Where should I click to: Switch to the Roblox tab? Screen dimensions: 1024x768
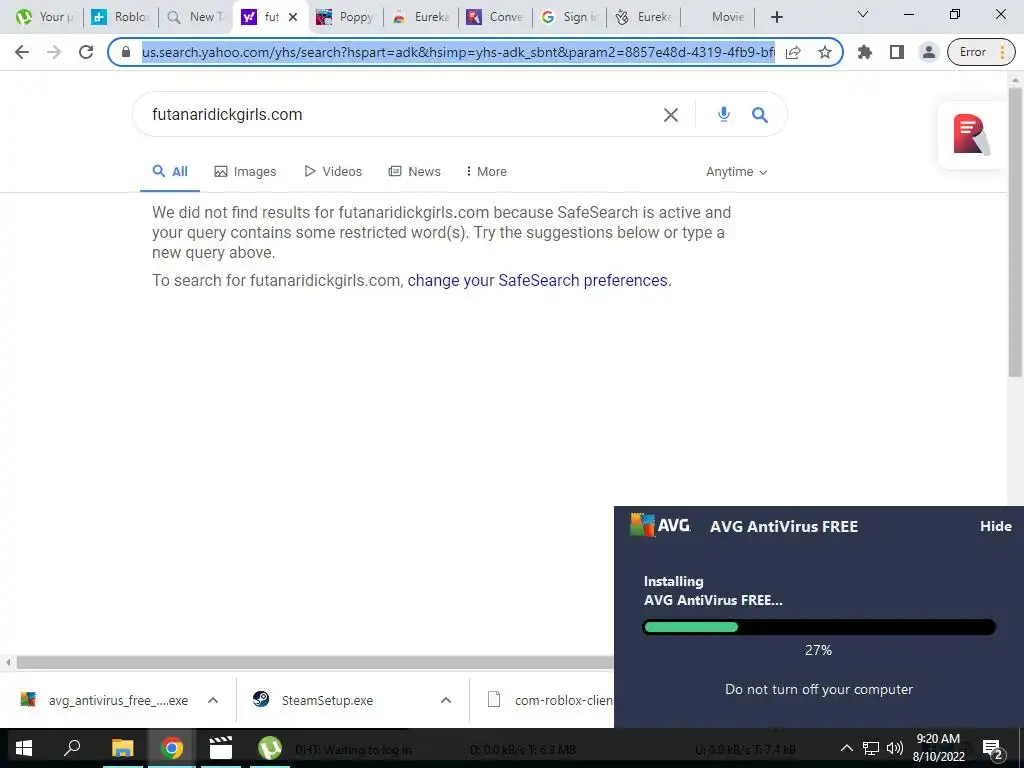coord(121,18)
